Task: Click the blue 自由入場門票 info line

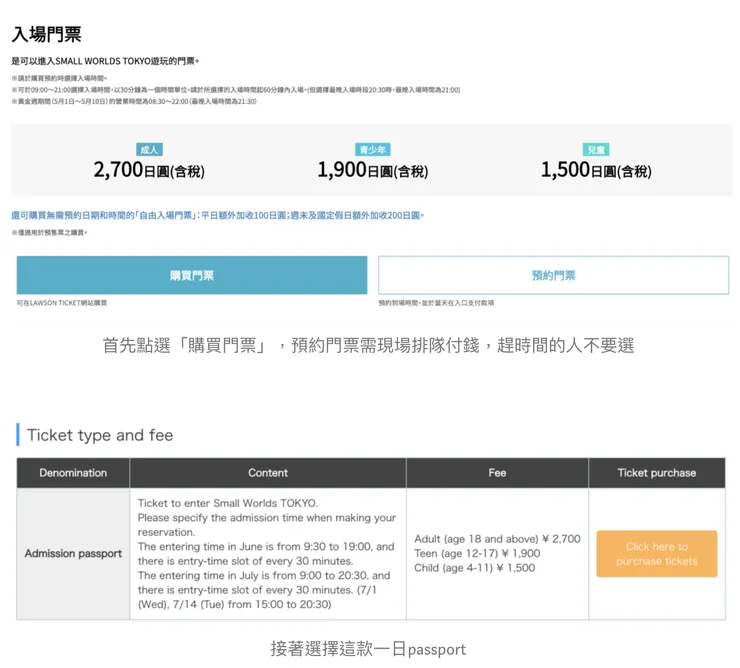Action: tap(218, 215)
